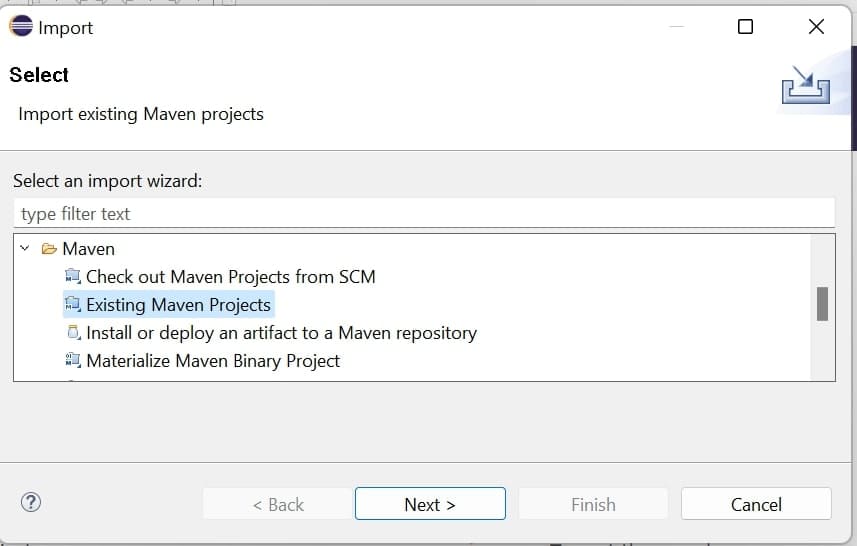Click the wizard list scrollbar thumb
Image resolution: width=857 pixels, height=546 pixels.
(x=822, y=304)
